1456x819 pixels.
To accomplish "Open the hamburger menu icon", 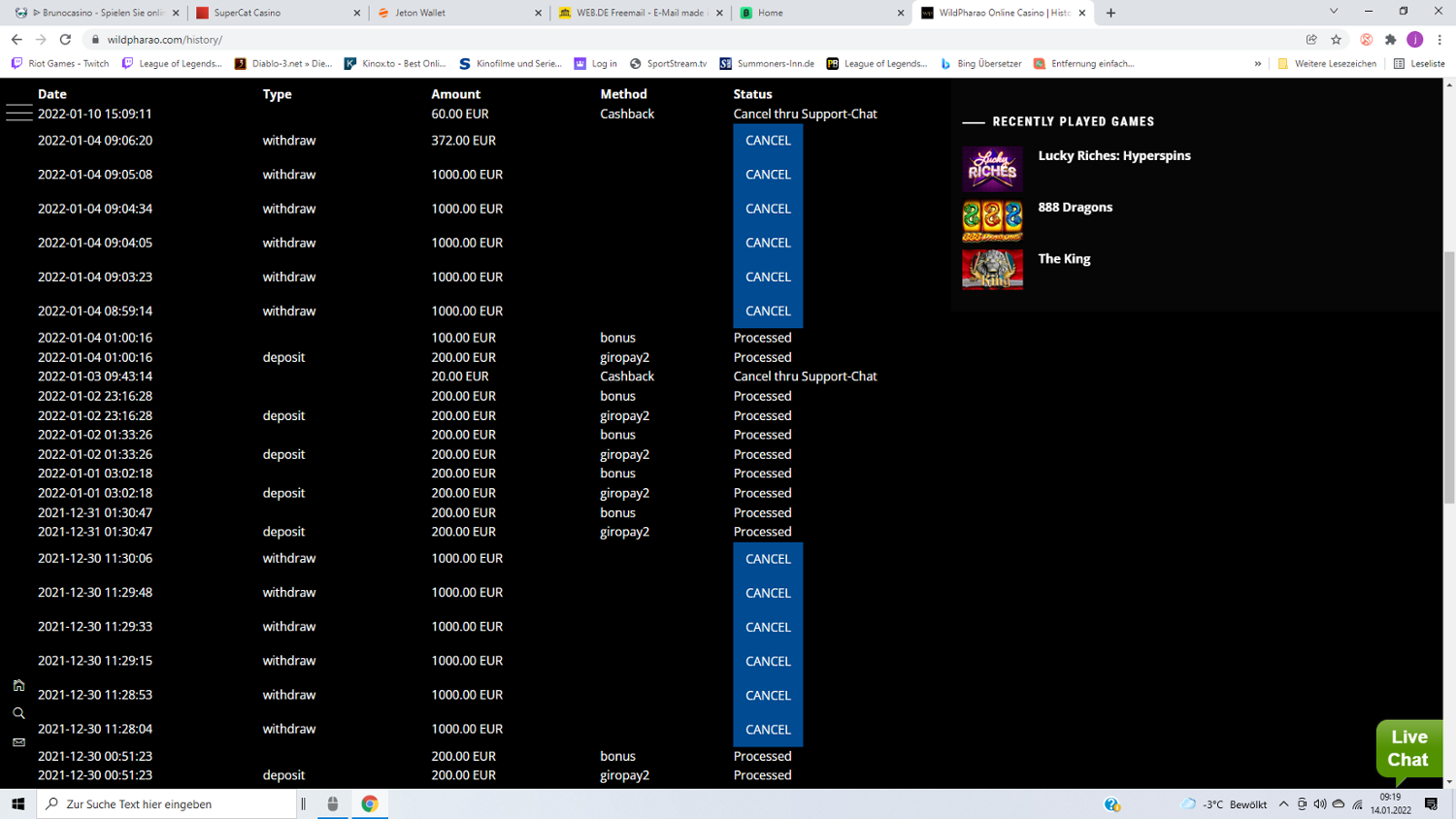I will (x=18, y=114).
